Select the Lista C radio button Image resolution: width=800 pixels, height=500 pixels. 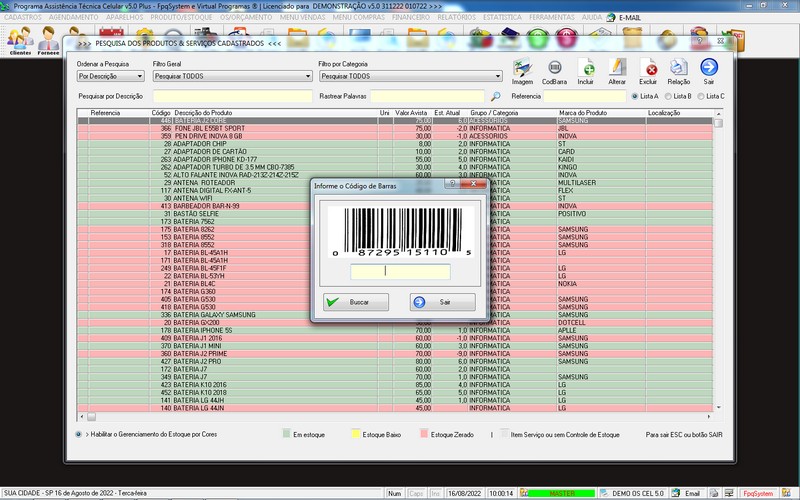(701, 96)
